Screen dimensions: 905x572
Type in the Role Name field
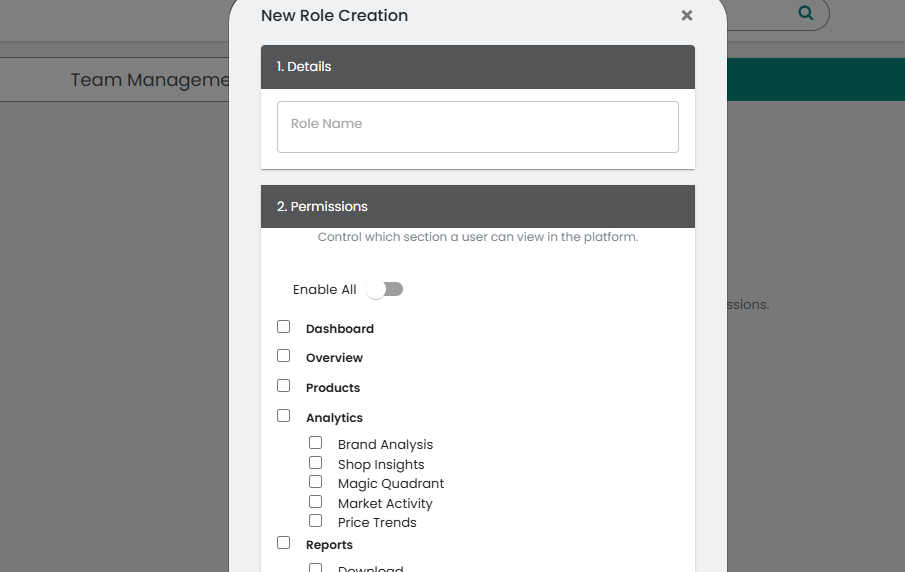pos(477,126)
